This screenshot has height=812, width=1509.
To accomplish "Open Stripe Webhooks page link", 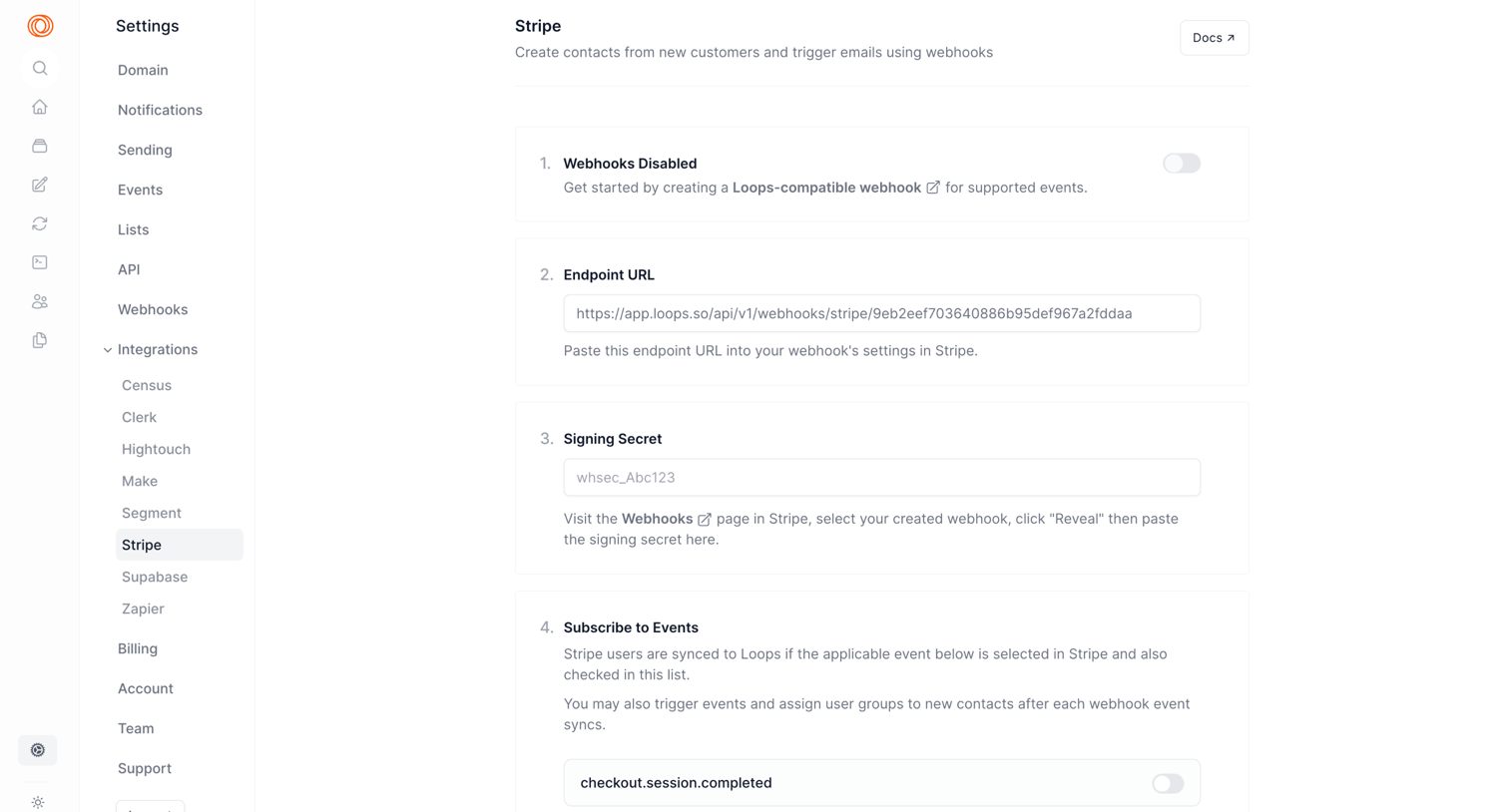I will [666, 519].
